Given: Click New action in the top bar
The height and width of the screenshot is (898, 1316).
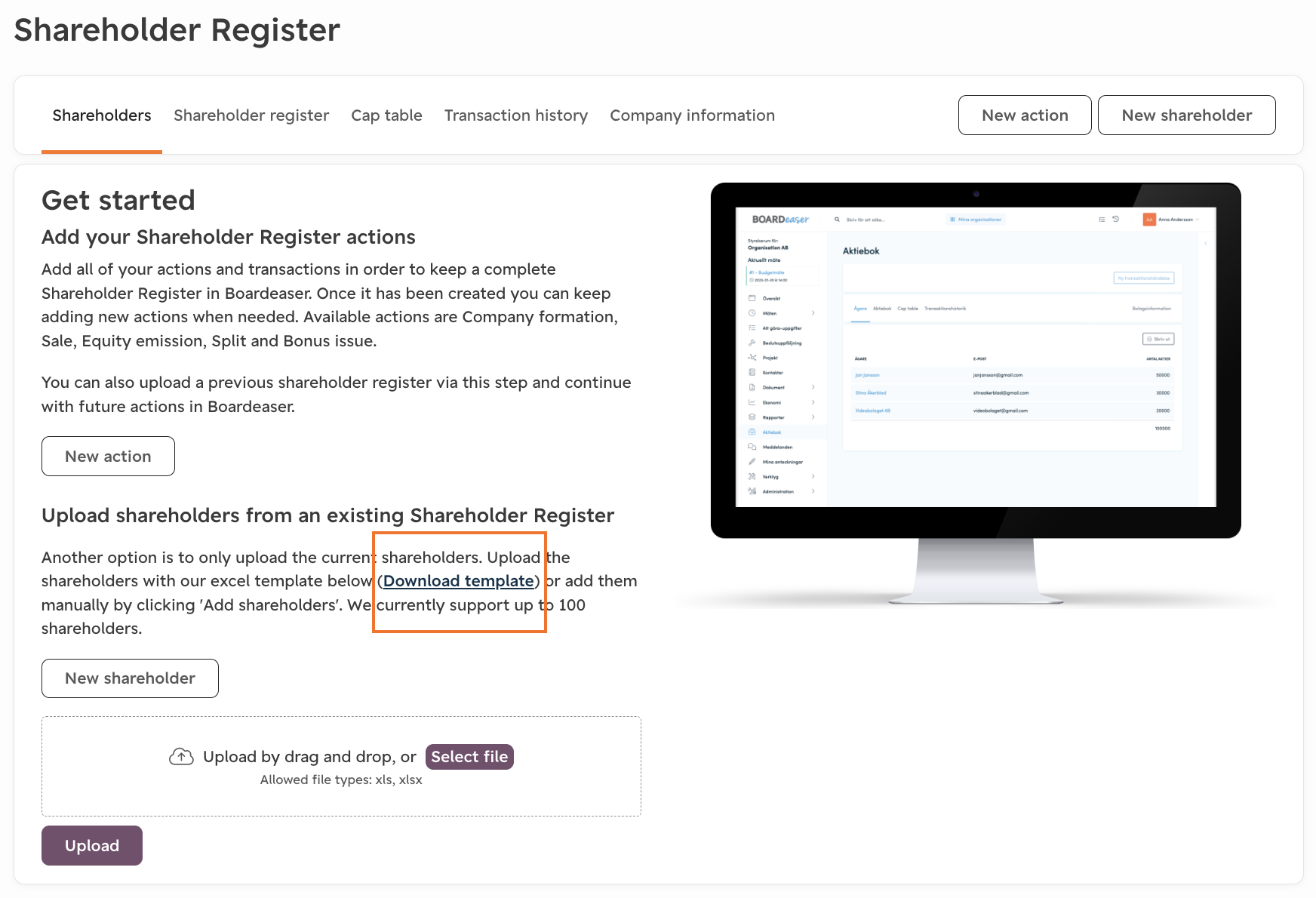Looking at the screenshot, I should click(1025, 115).
